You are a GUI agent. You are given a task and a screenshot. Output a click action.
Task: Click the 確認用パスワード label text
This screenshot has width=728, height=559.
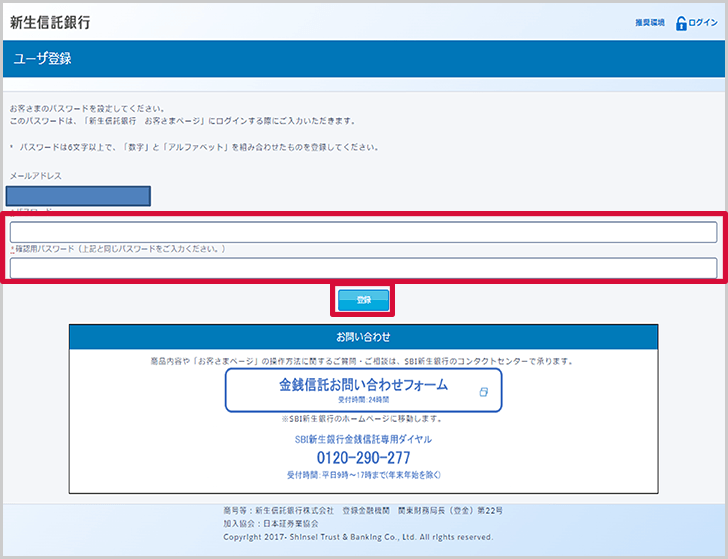(x=118, y=249)
